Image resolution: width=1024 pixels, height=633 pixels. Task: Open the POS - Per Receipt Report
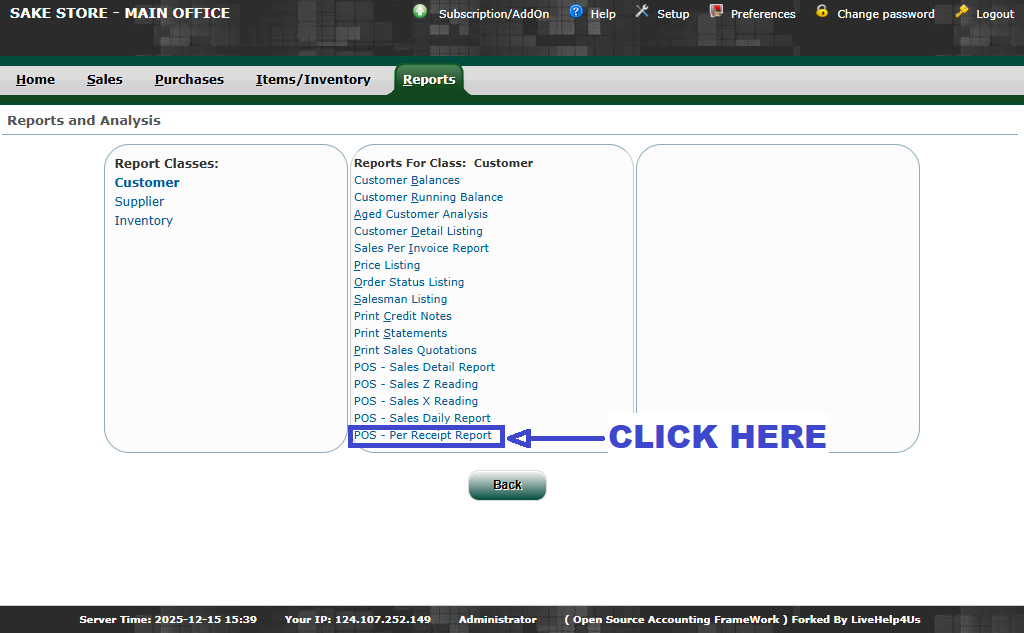423,436
